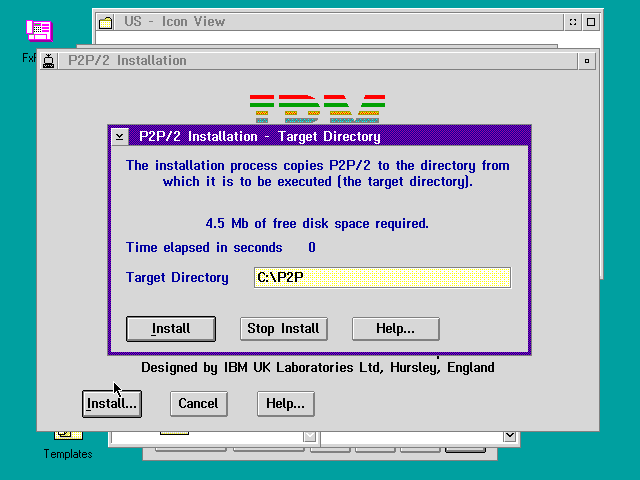Click the Target Directory dialog title bar
Viewport: 640px width, 480px height.
[329, 137]
